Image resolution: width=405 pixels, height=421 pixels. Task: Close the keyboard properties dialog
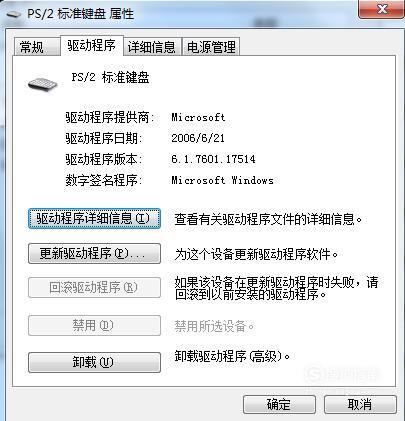click(x=382, y=9)
